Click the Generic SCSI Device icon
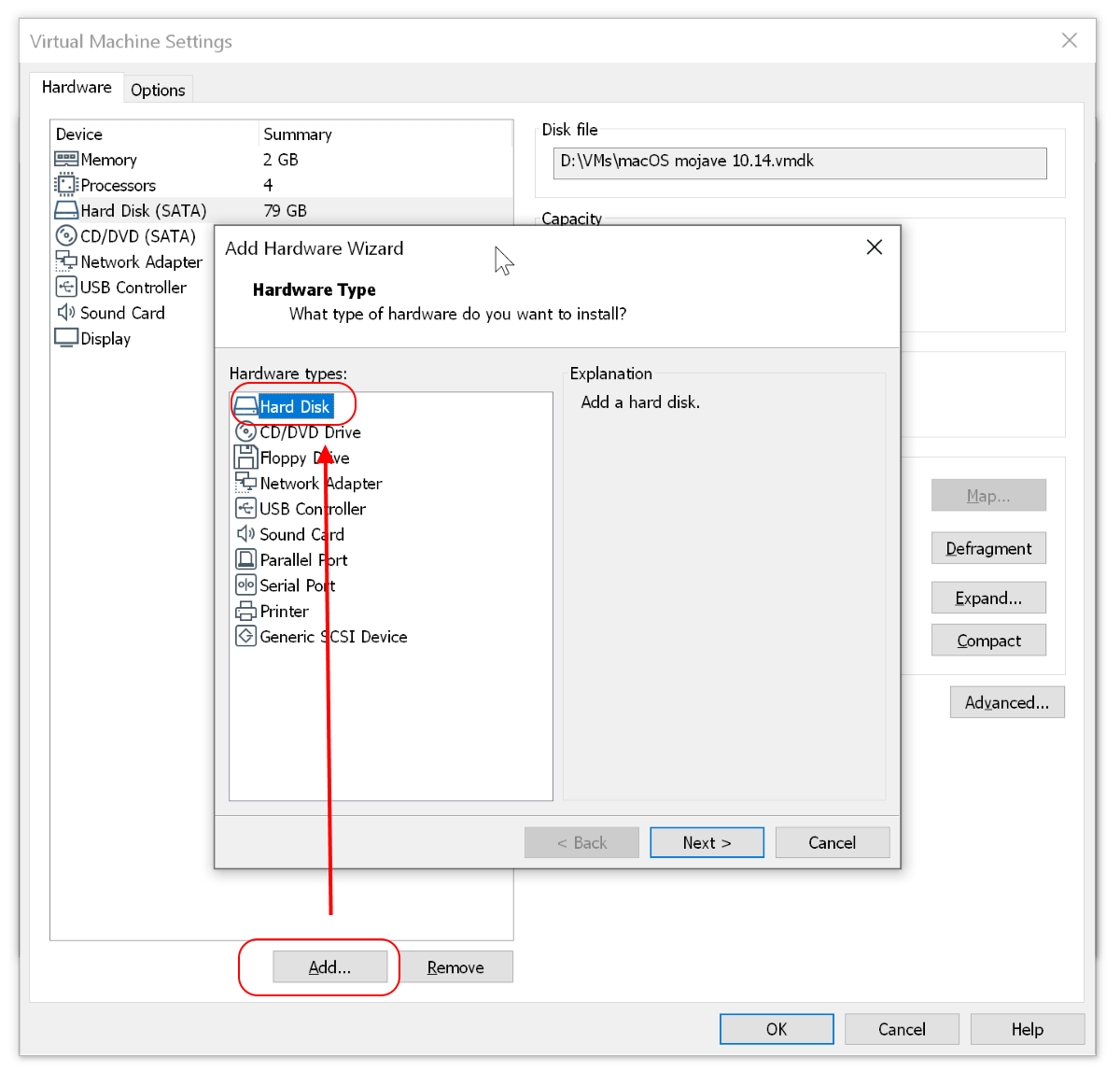Viewport: 1120px width, 1071px height. (x=245, y=636)
